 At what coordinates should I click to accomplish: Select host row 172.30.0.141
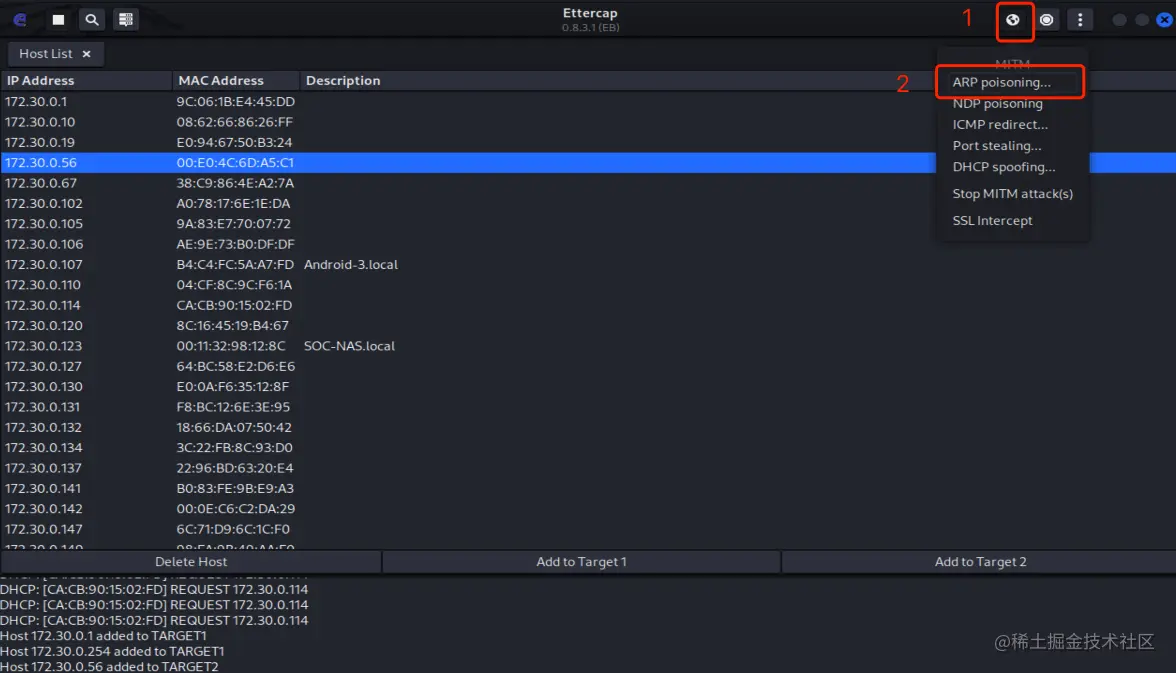pos(588,488)
